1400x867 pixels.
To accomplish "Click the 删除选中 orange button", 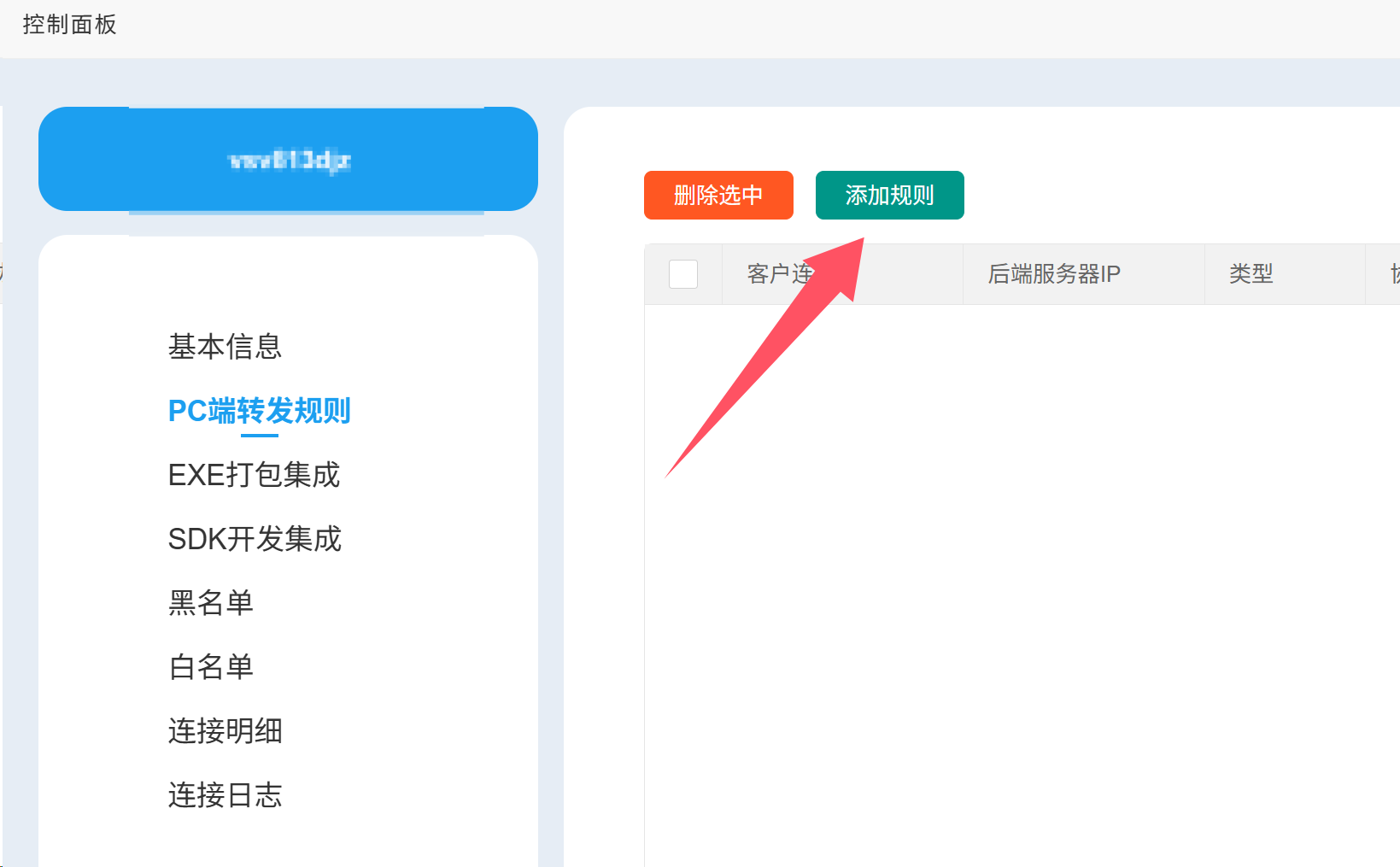I will (718, 195).
